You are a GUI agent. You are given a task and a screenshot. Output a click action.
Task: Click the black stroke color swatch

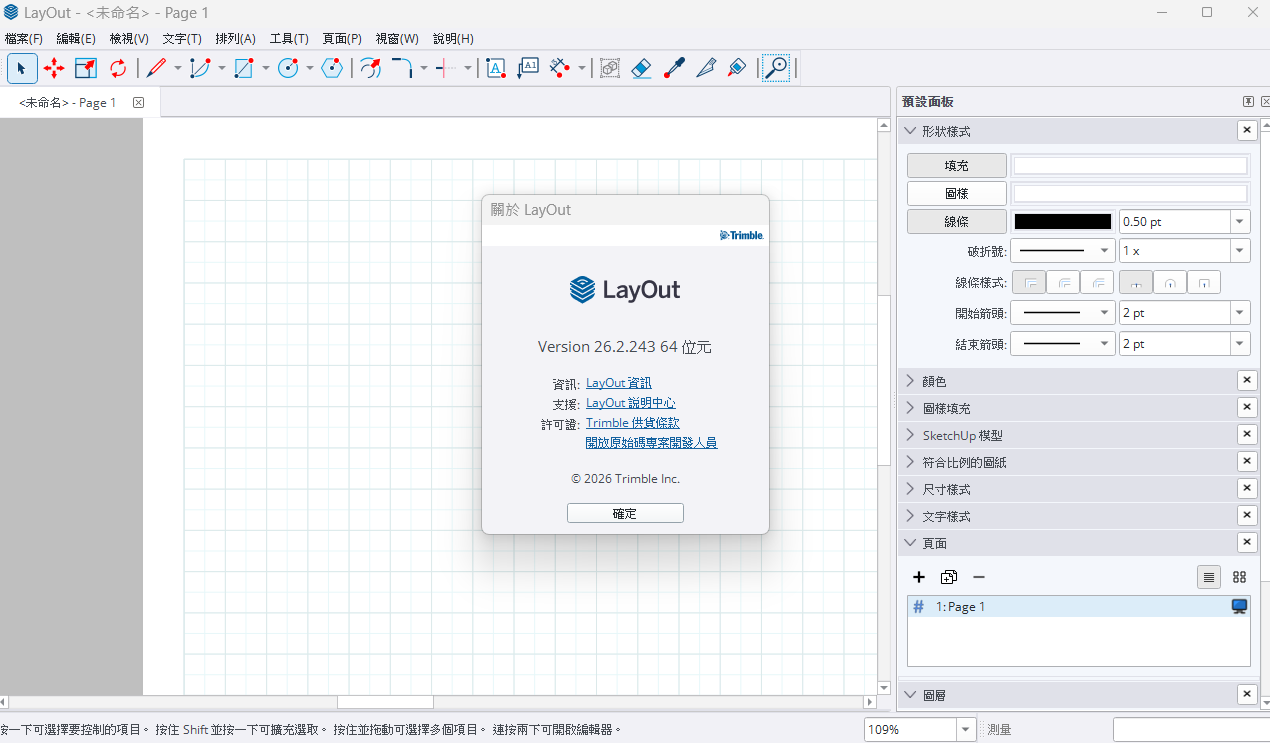coord(1063,222)
